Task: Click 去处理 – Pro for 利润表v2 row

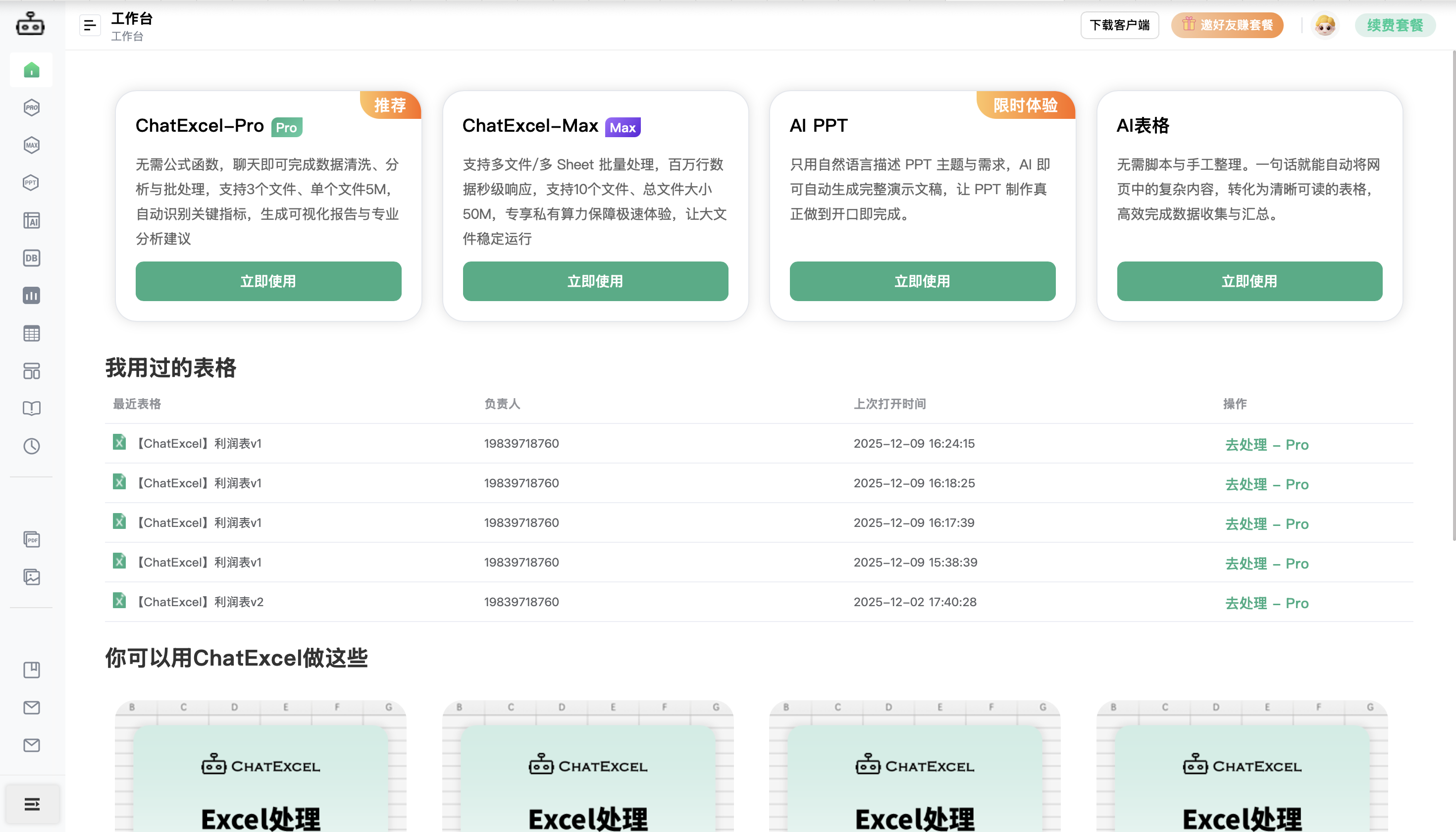Action: coord(1266,603)
